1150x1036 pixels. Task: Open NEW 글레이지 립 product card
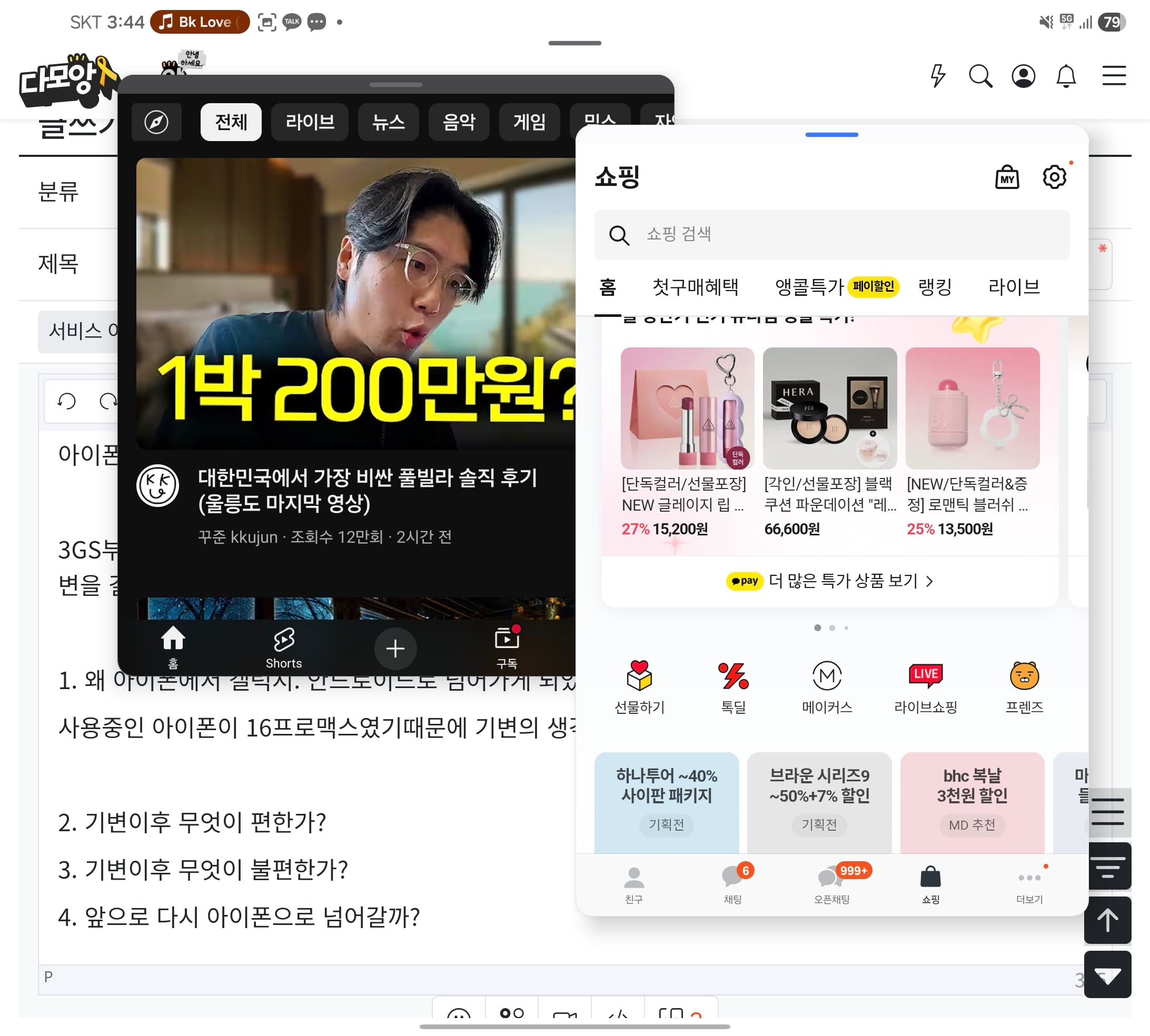pyautogui.click(x=687, y=442)
